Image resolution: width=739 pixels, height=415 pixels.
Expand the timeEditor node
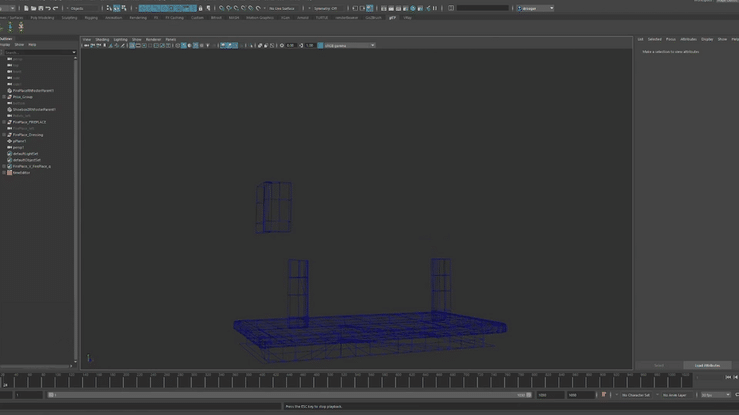tap(4, 173)
